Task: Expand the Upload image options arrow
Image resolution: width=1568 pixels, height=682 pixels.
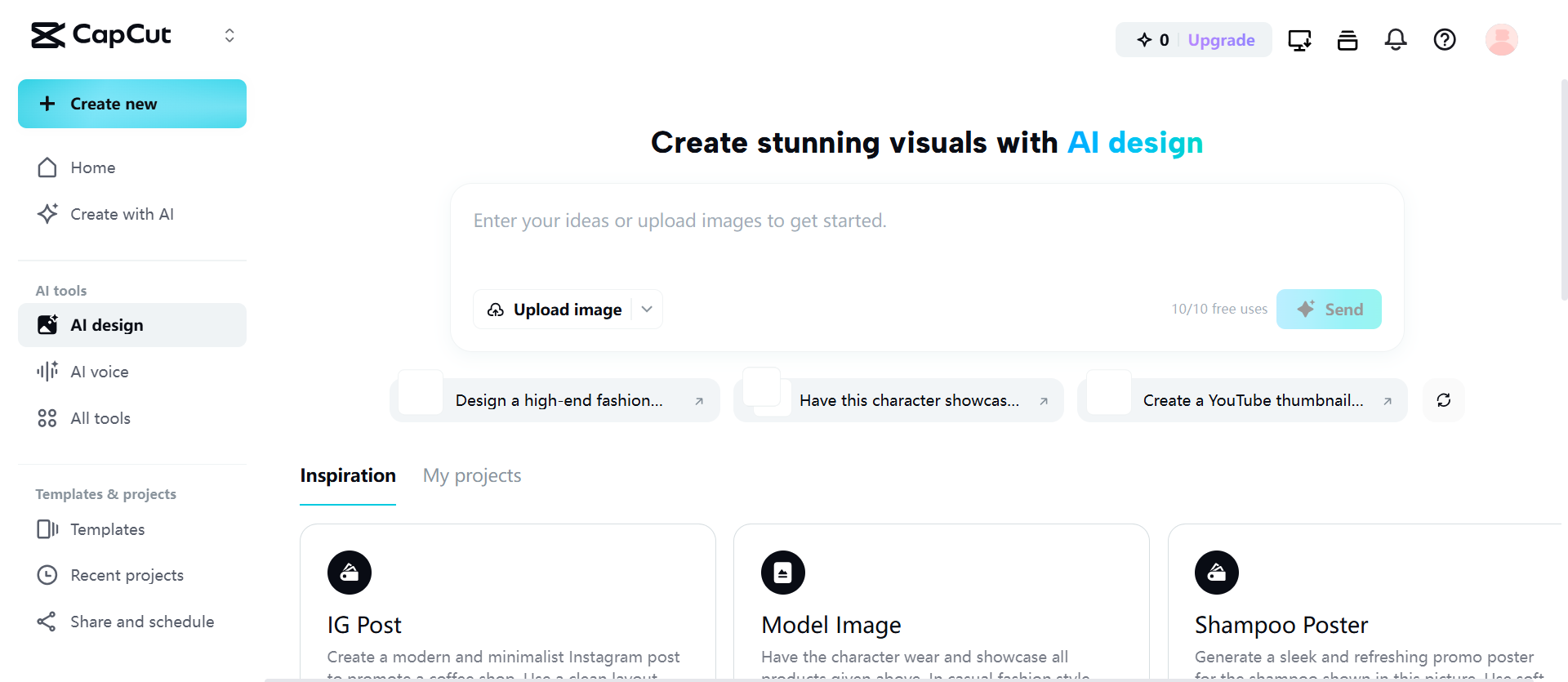Action: point(647,310)
